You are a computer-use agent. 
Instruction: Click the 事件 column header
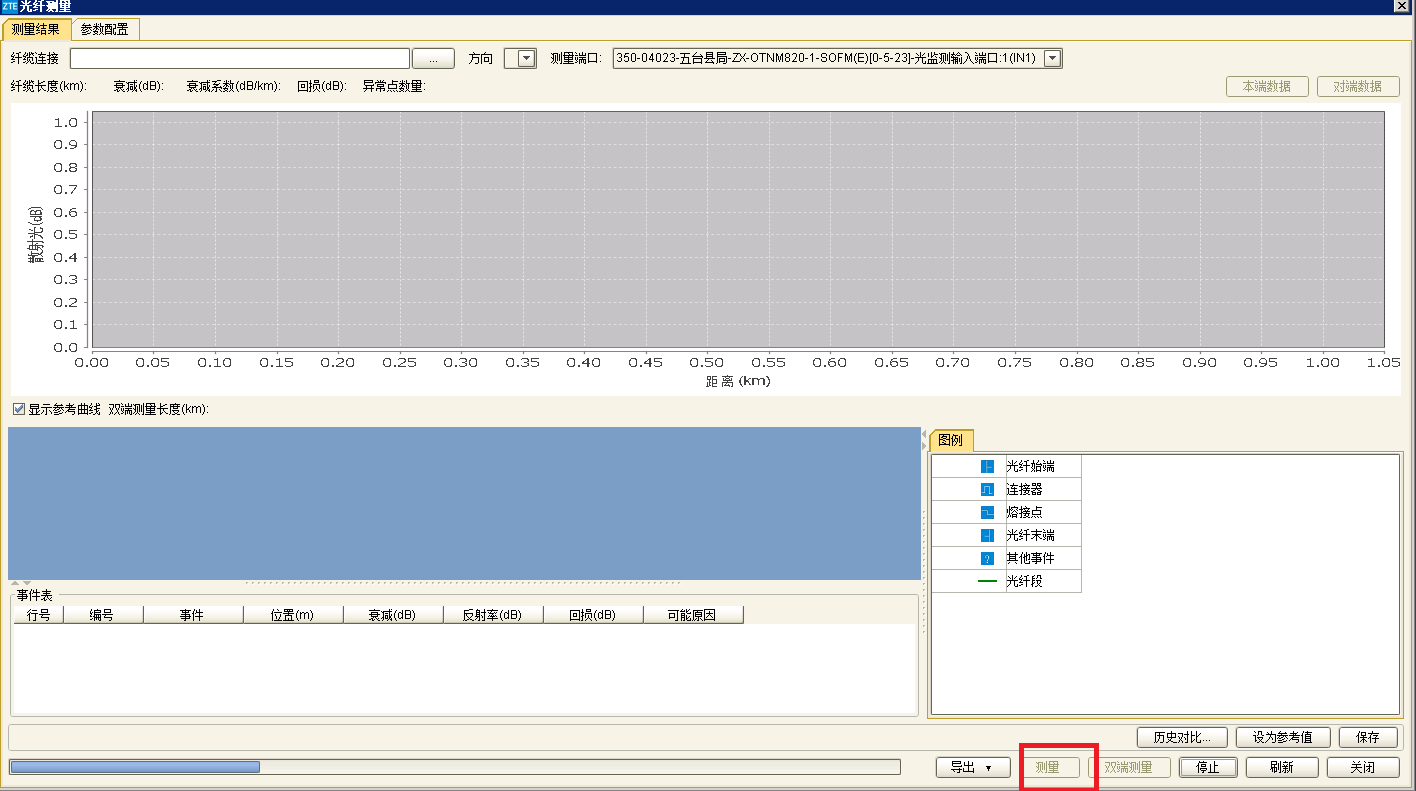[194, 615]
